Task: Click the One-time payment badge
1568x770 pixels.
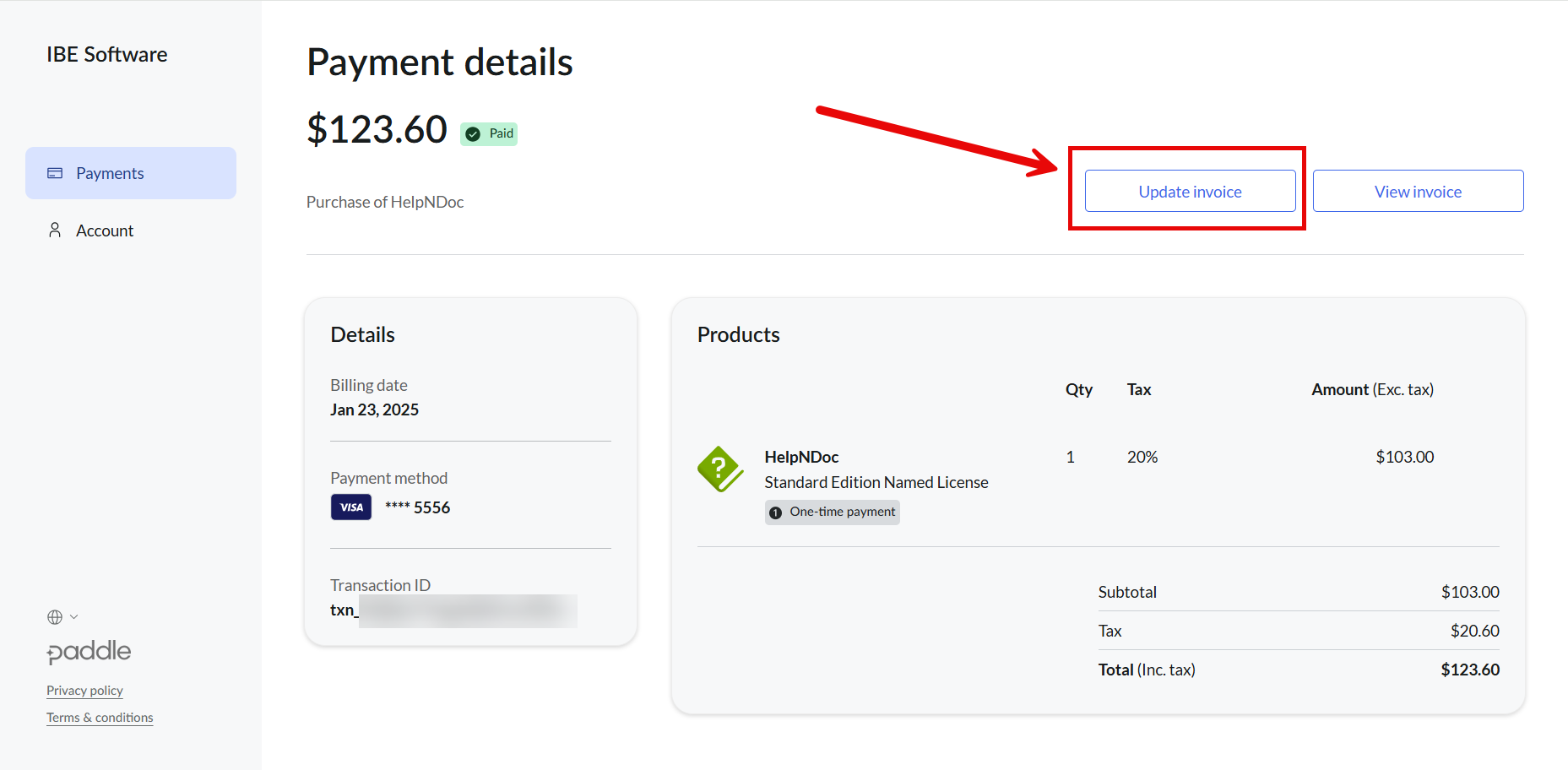Action: tap(833, 512)
